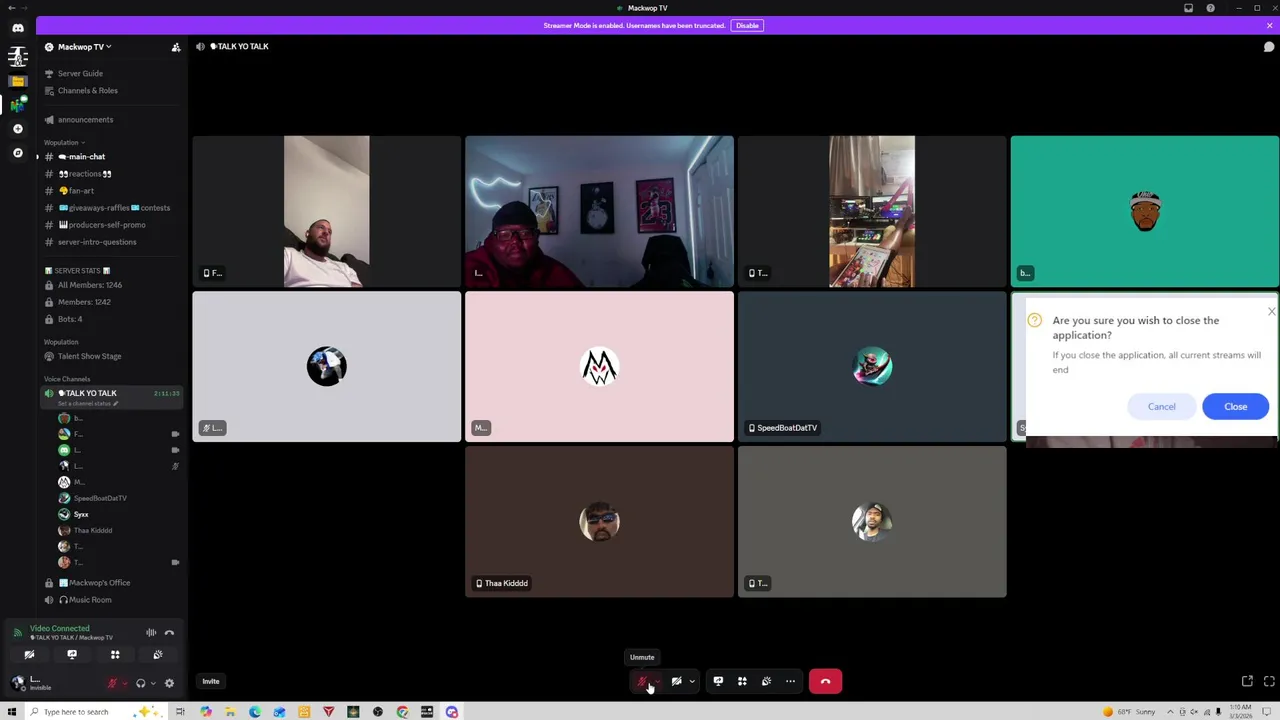Open Task View on the taskbar
1280x720 pixels.
180,712
